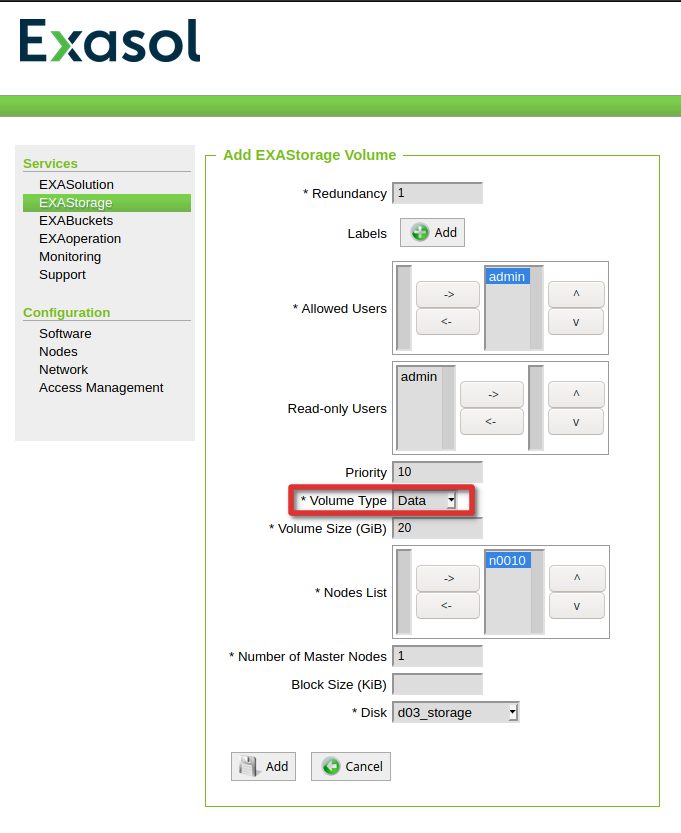Open the Volume Type dropdown
Viewport: 681px width, 833px height.
click(x=424, y=500)
